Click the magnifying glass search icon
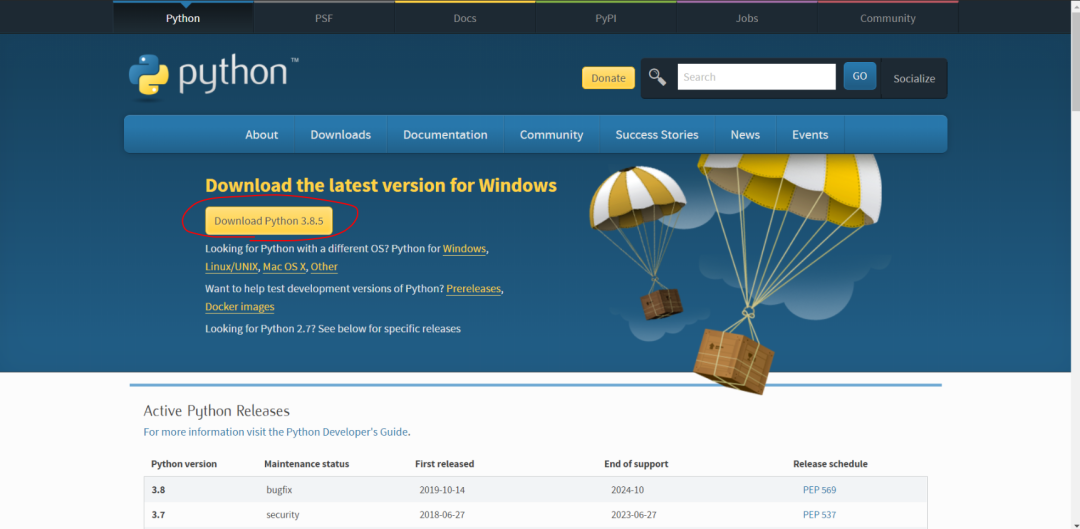Image resolution: width=1080 pixels, height=529 pixels. coord(658,77)
